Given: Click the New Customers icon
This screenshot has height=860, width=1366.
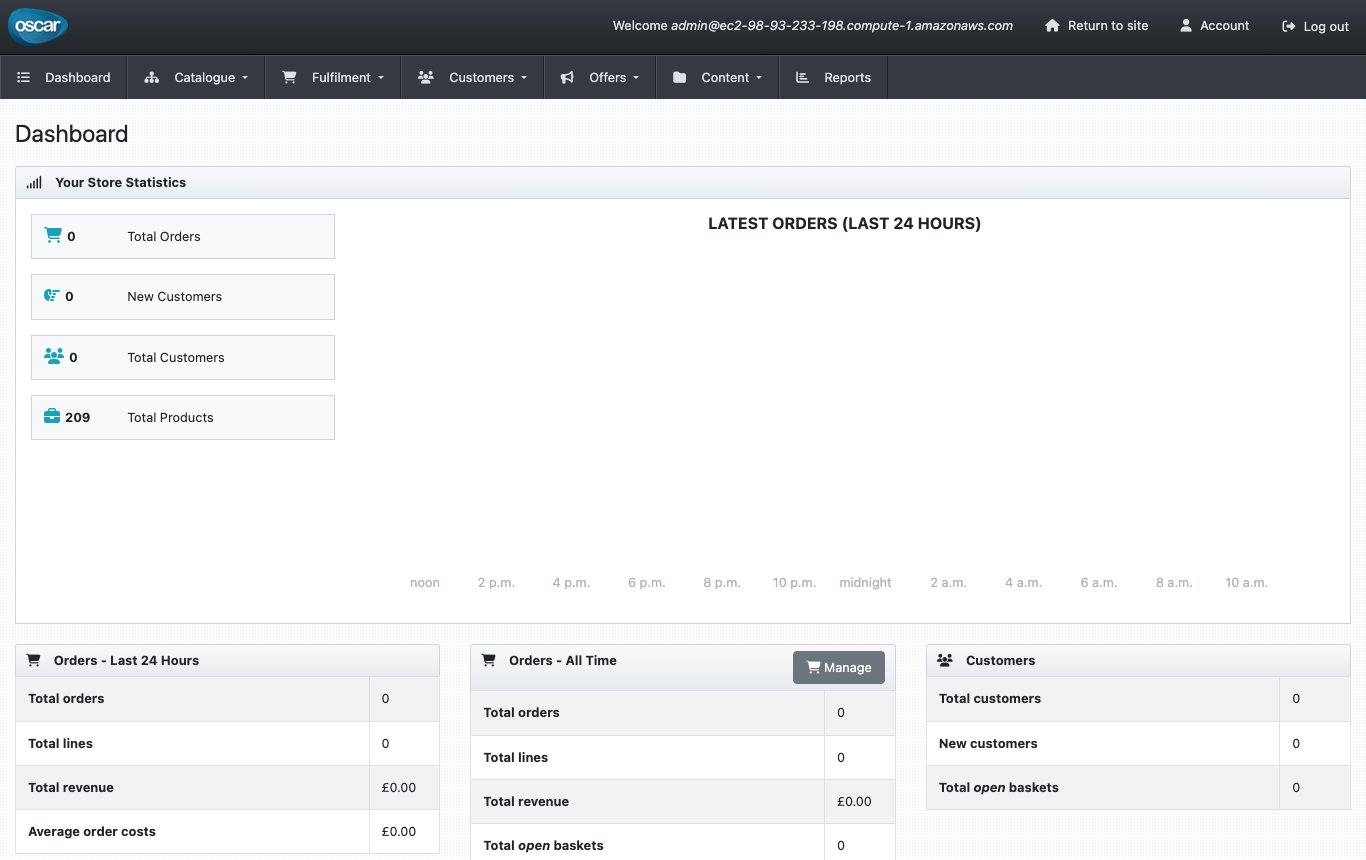Looking at the screenshot, I should pyautogui.click(x=52, y=296).
